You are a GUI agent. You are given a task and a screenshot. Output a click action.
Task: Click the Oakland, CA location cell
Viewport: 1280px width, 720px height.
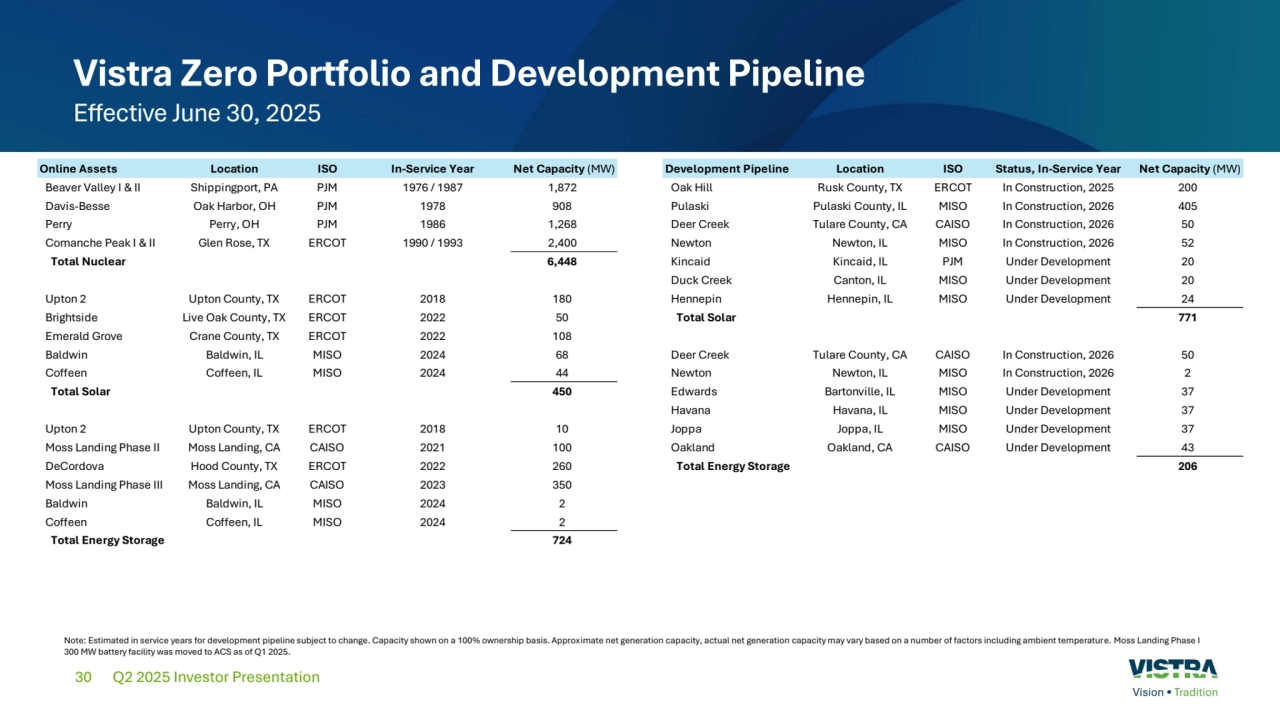tap(860, 448)
